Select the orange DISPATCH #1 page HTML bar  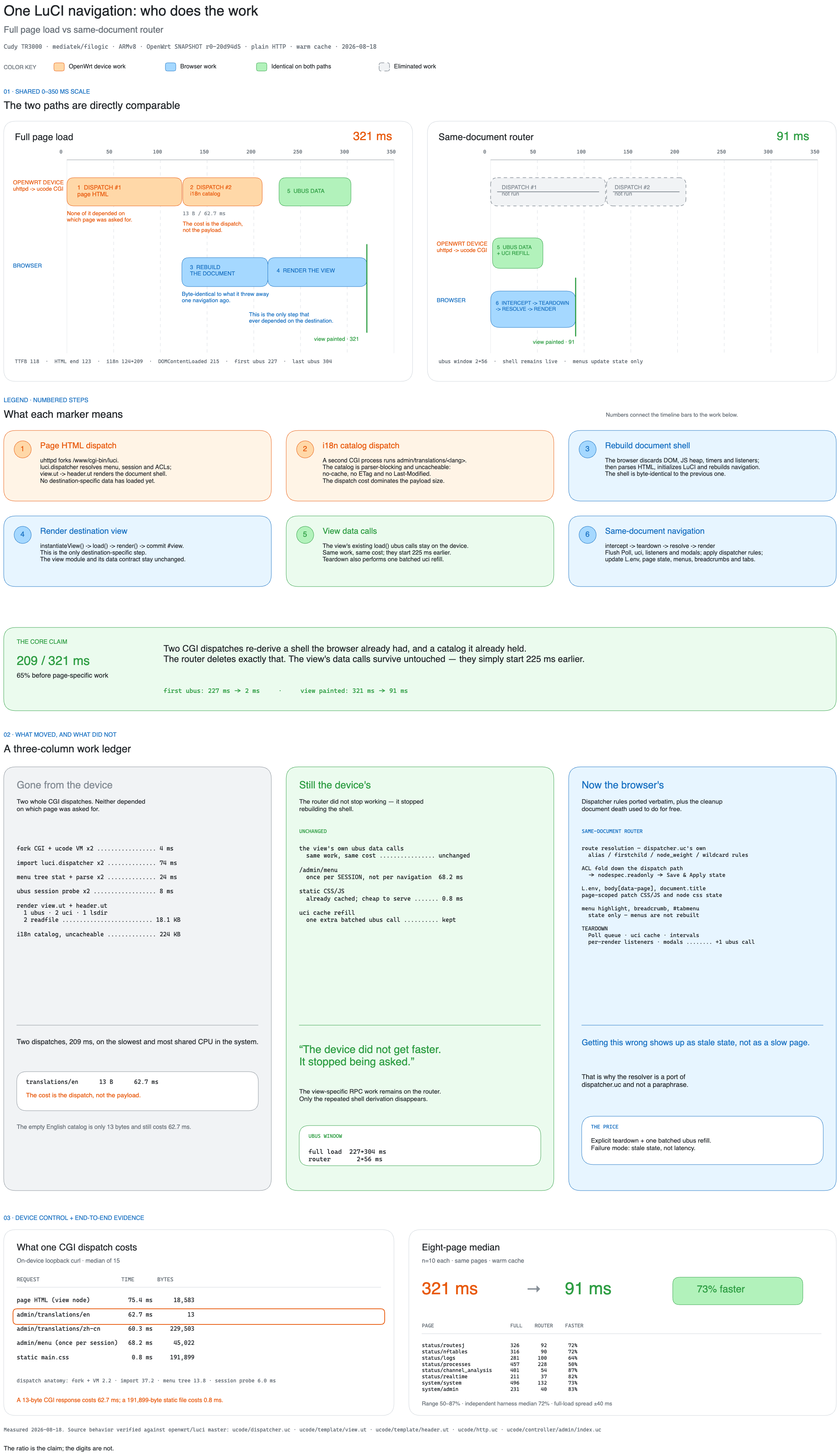pyautogui.click(x=124, y=191)
